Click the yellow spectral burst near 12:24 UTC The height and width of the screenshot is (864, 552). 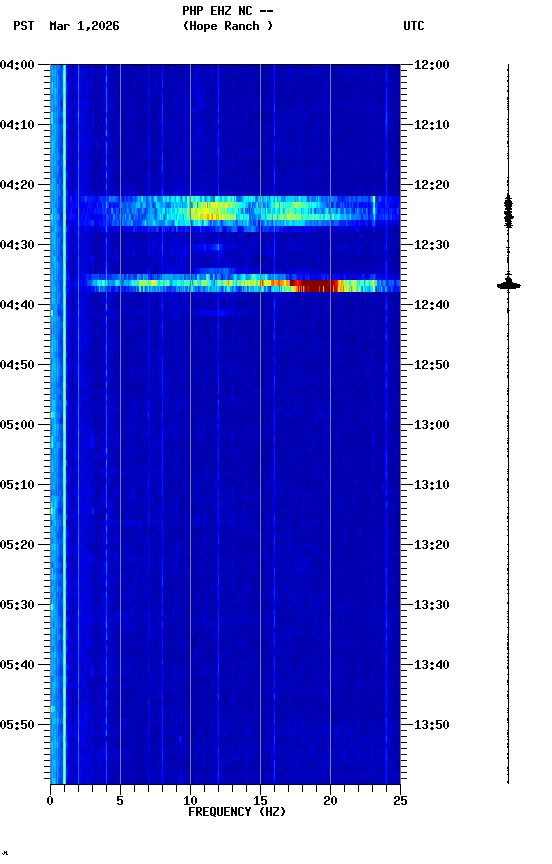click(215, 211)
